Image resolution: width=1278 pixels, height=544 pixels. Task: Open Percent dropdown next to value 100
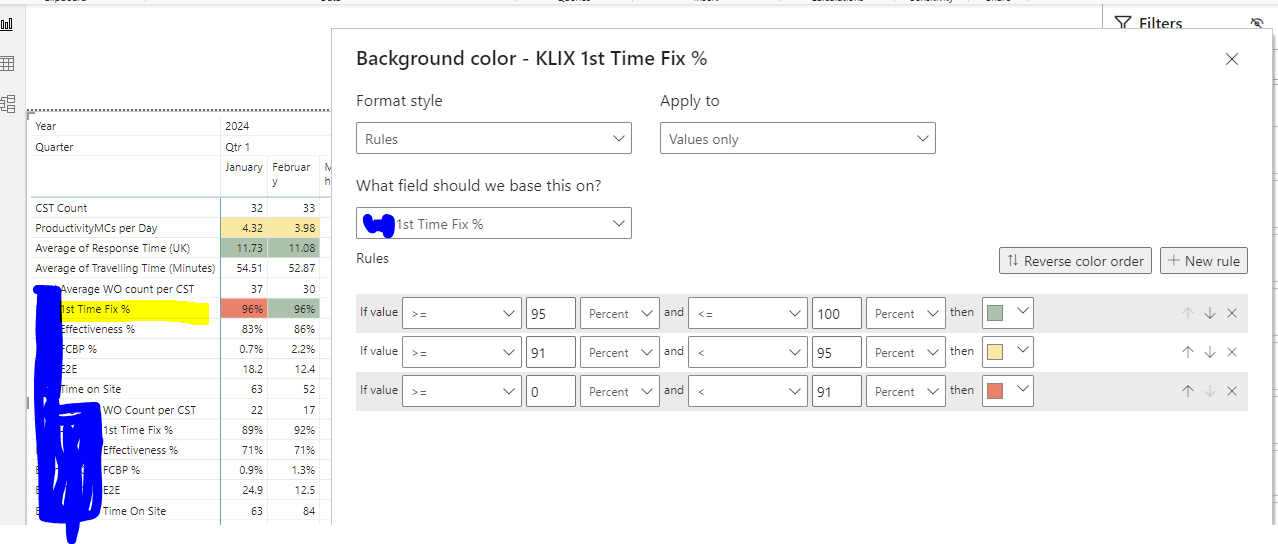pos(906,313)
